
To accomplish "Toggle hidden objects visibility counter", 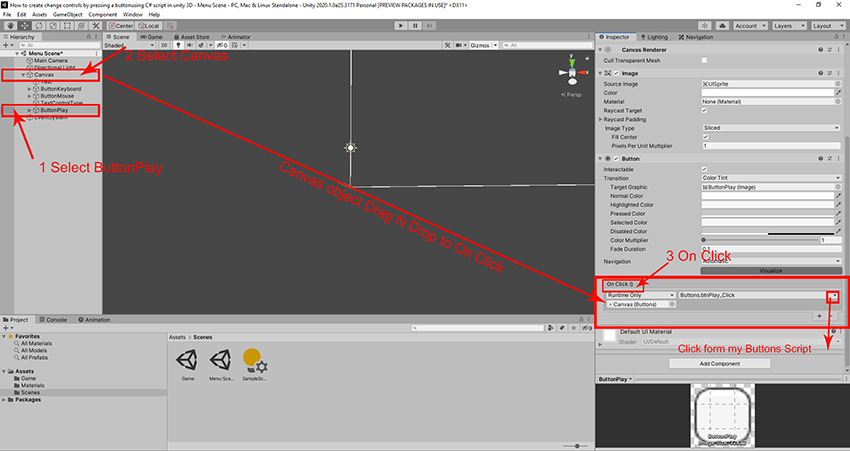I will pos(222,45).
